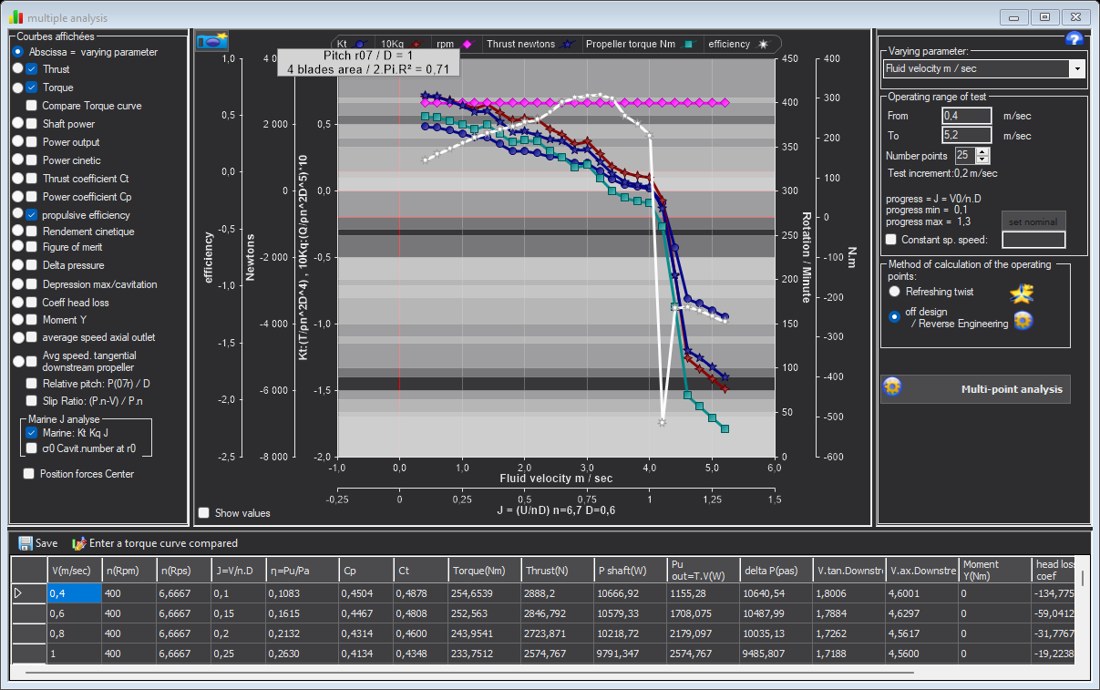This screenshot has width=1100, height=690.
Task: Click the multiple analysis window bar-chart icon
Action: tap(15, 18)
